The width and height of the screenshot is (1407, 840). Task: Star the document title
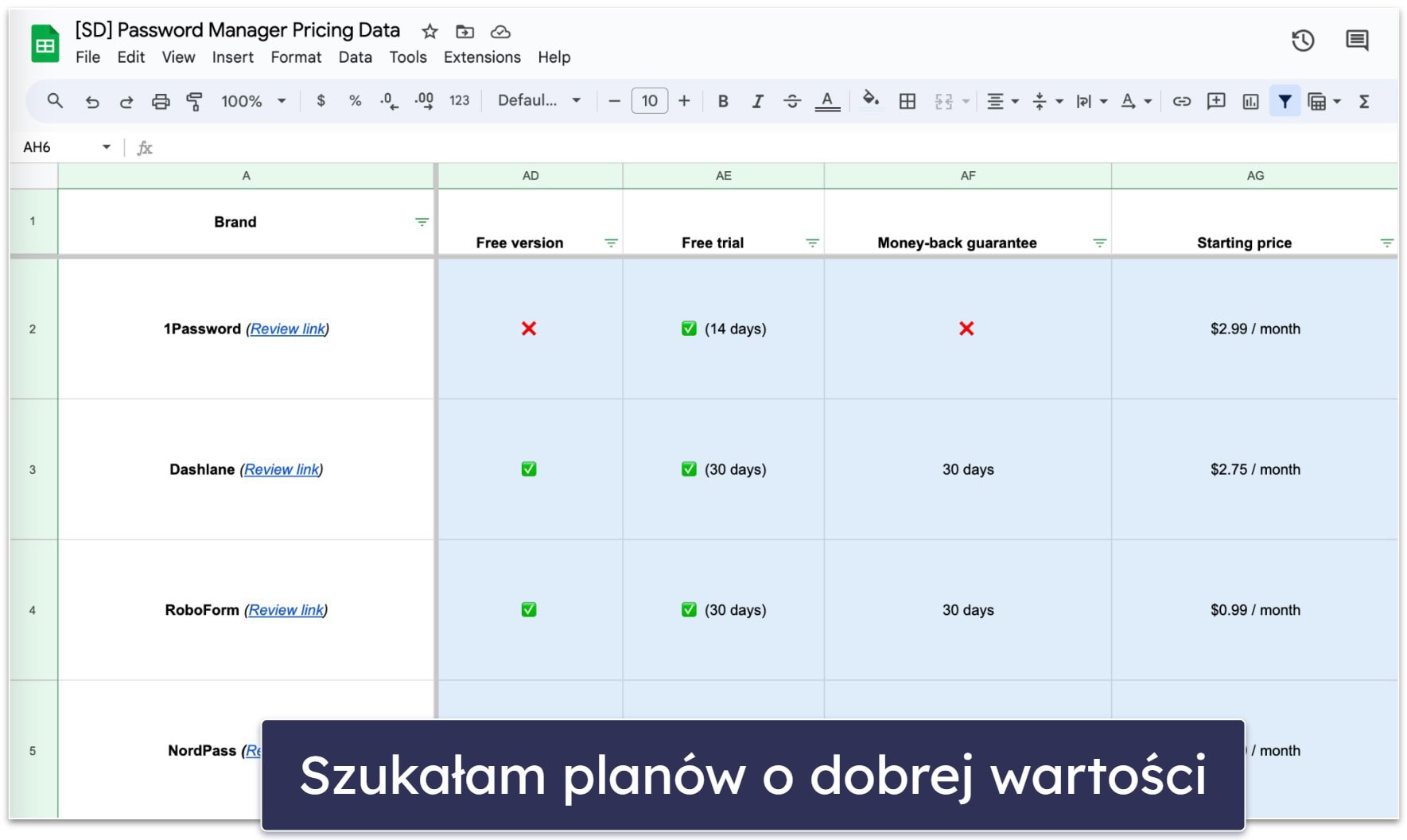click(x=429, y=32)
